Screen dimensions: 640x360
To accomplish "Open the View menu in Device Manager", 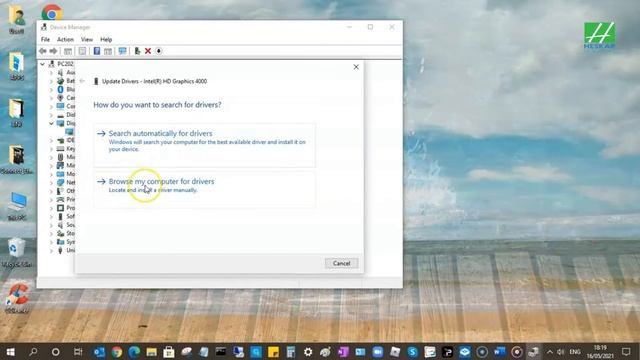I will (x=87, y=40).
